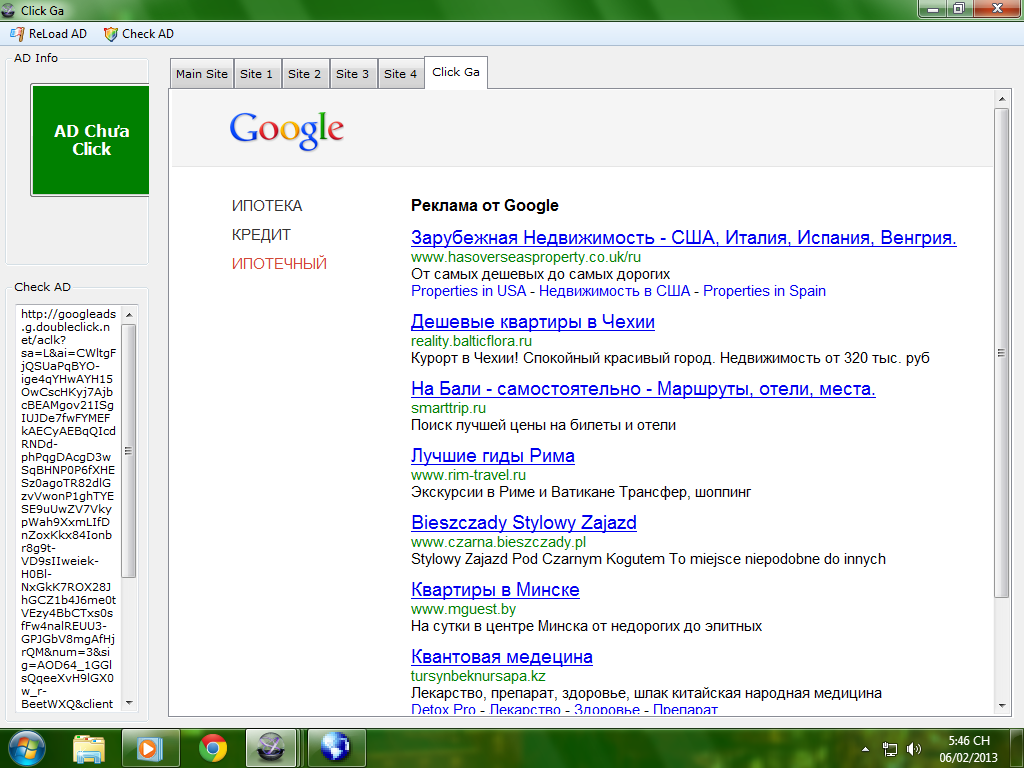Screen dimensions: 1024x768
Task: Open Зарубежная Недвижимость ad link
Action: [x=683, y=237]
